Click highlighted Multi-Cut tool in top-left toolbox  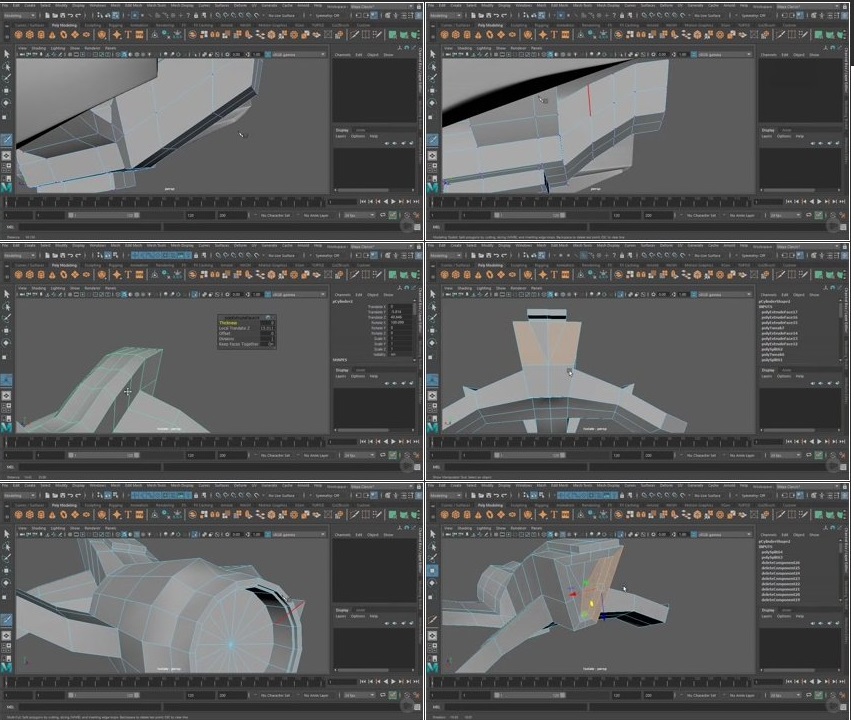7,139
